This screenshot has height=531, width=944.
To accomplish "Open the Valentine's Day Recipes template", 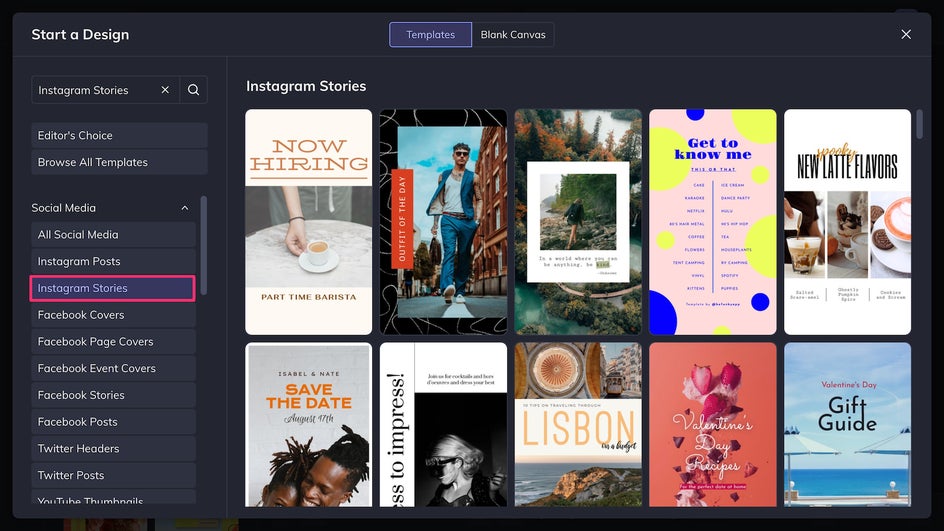I will point(713,424).
